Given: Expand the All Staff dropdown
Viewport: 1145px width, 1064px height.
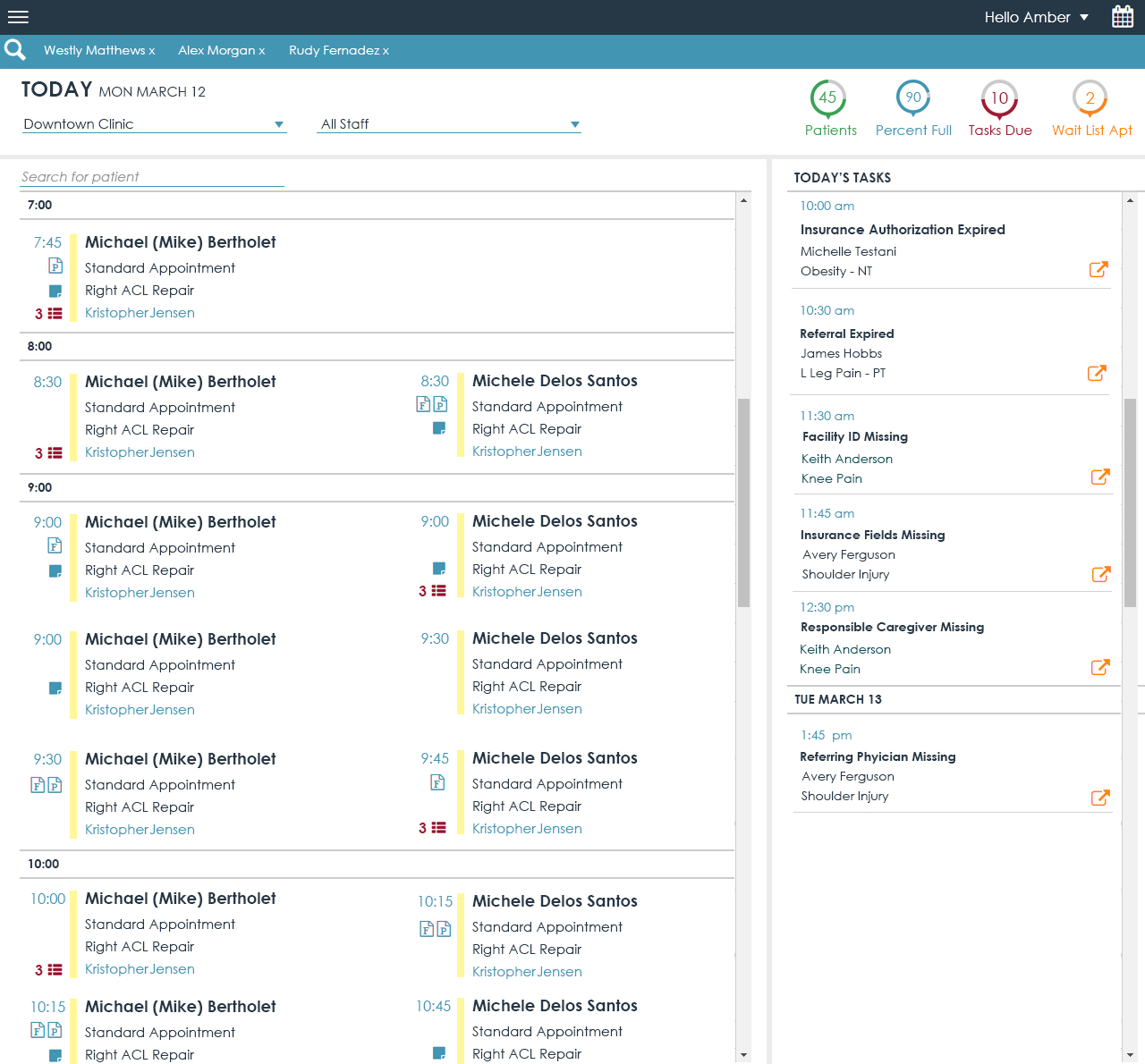Looking at the screenshot, I should pyautogui.click(x=574, y=124).
